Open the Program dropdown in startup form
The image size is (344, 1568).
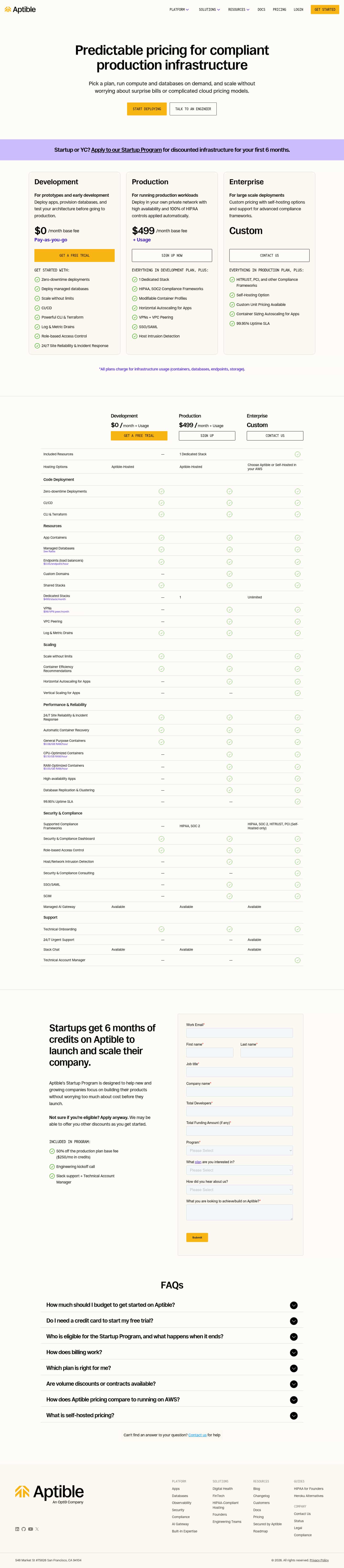point(239,1150)
